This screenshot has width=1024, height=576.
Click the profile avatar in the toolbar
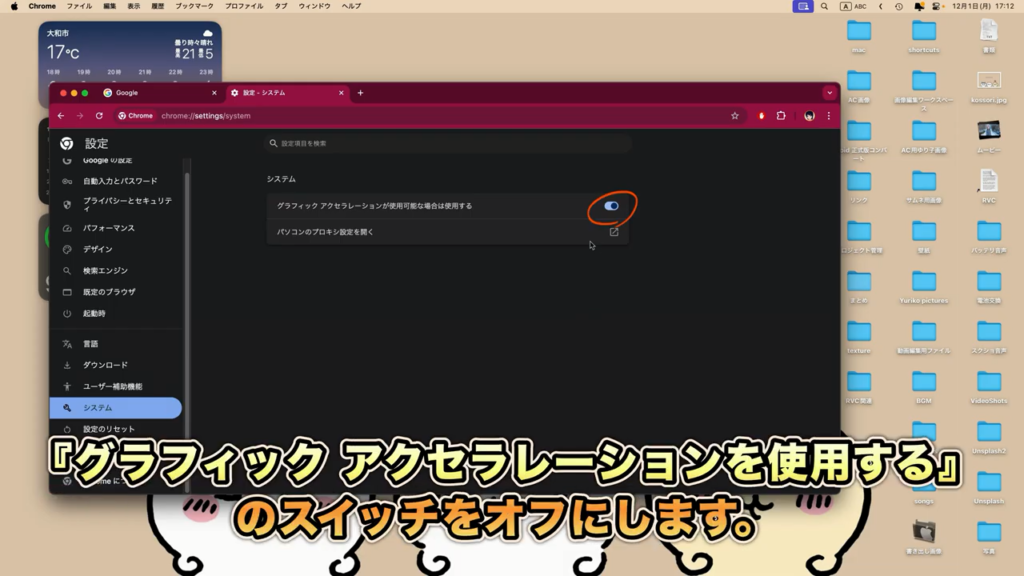[x=808, y=116]
